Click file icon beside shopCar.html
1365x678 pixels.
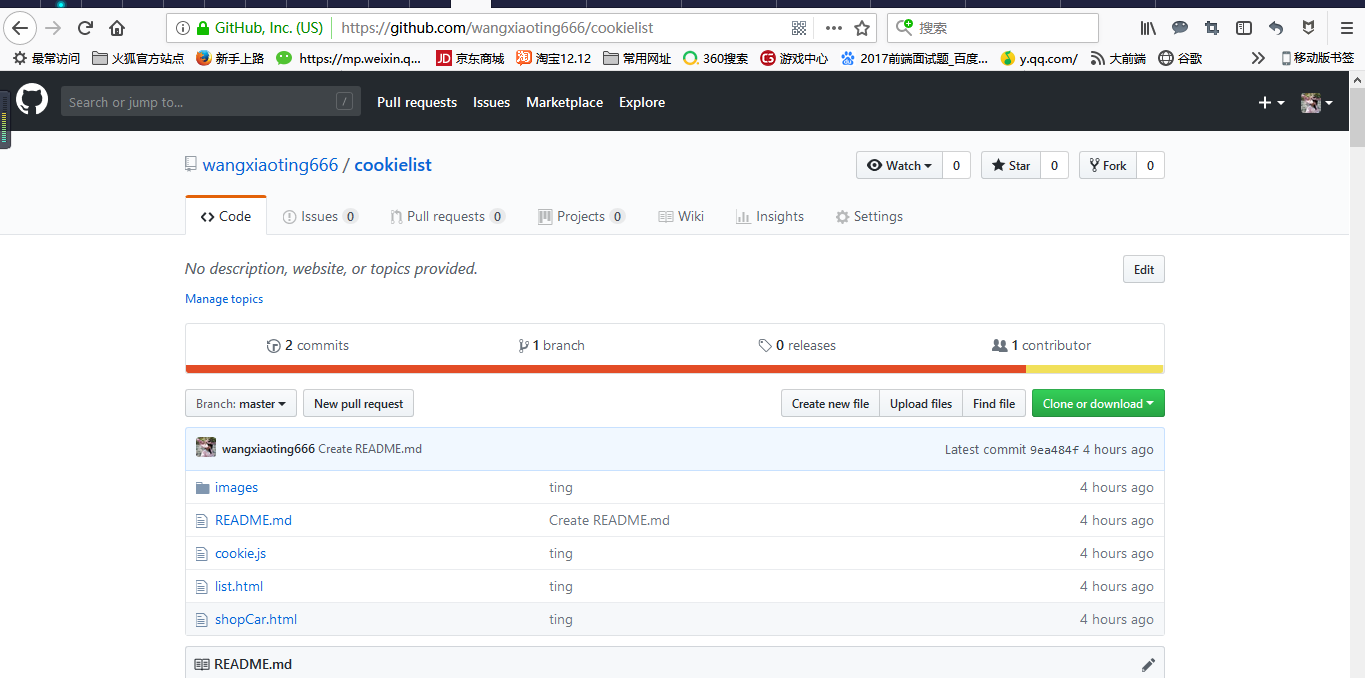click(x=202, y=619)
